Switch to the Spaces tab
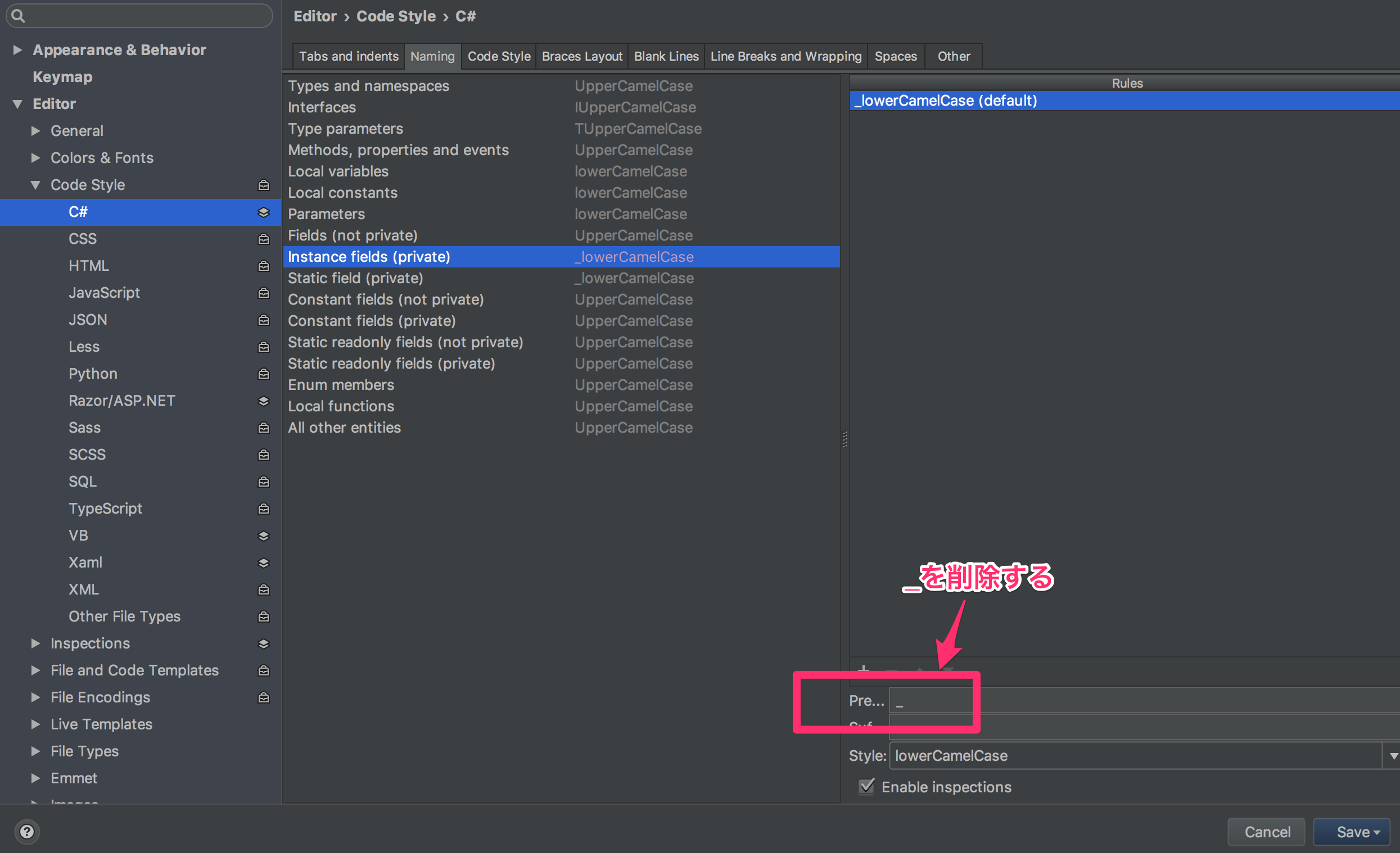 click(x=896, y=56)
